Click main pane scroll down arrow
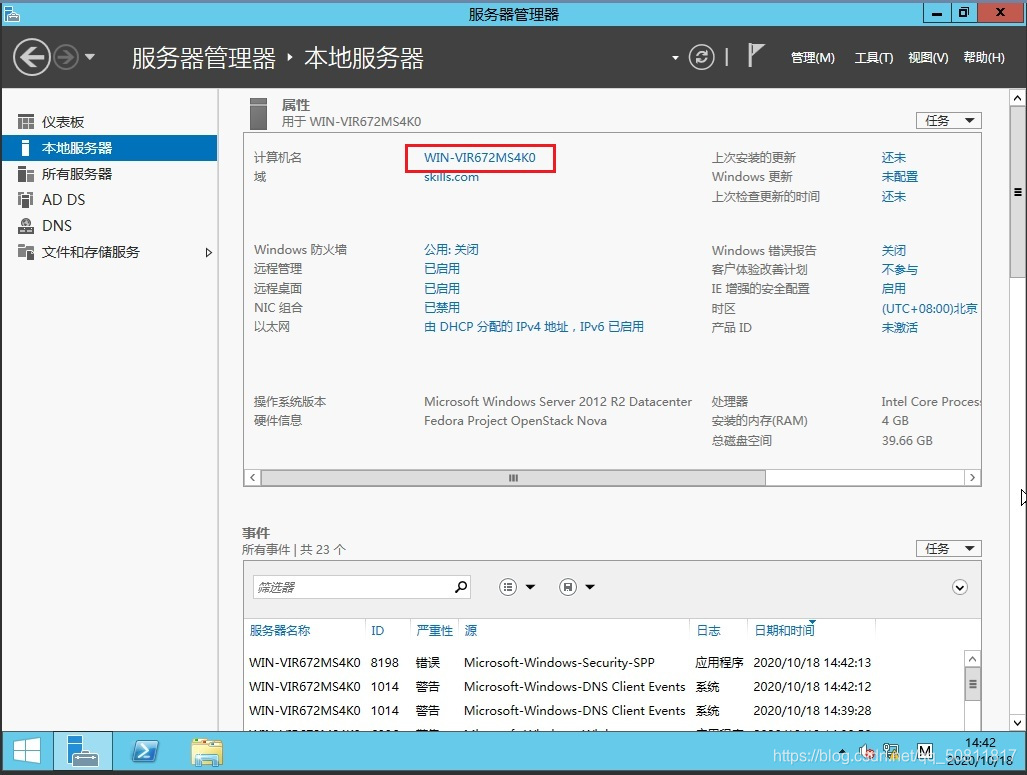The width and height of the screenshot is (1027, 775). tap(1017, 723)
